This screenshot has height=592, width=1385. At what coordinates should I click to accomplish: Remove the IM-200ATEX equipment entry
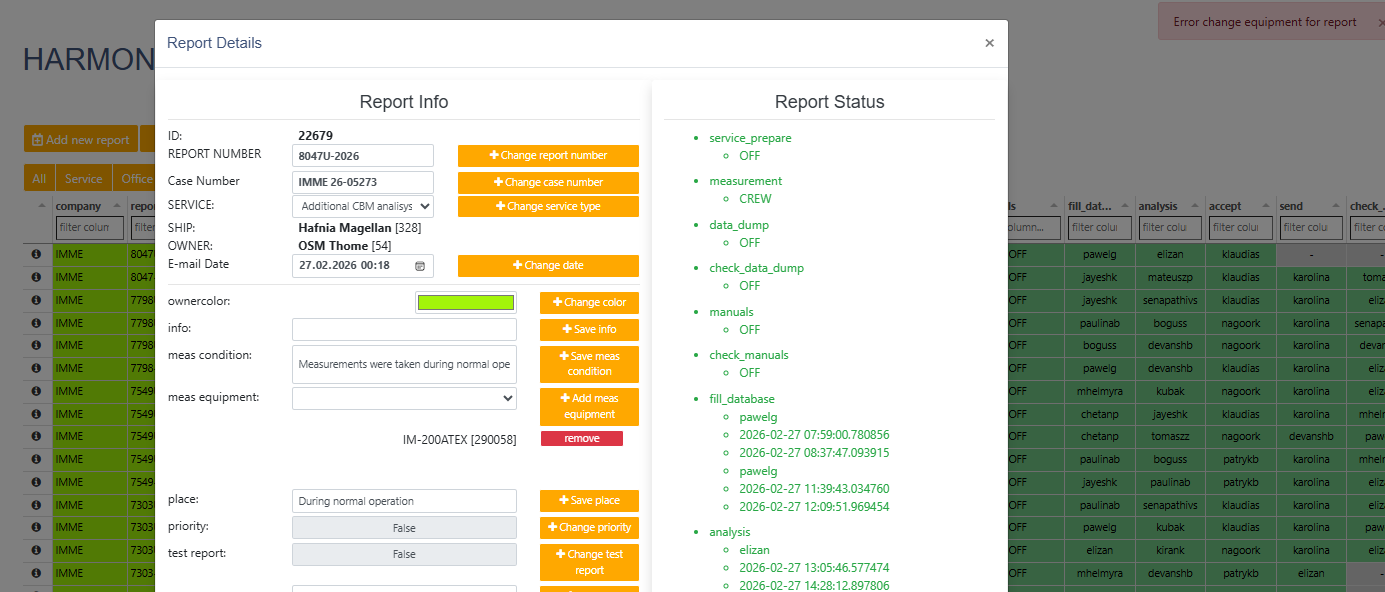click(581, 439)
